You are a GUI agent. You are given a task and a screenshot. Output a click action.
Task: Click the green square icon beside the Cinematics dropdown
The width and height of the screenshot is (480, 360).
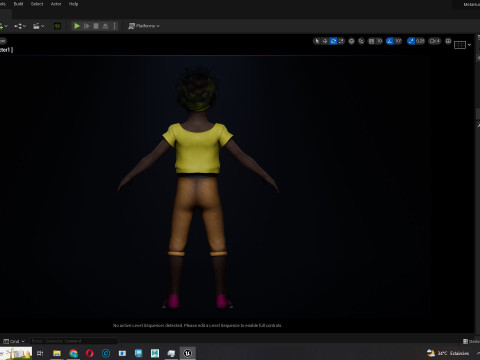57,26
